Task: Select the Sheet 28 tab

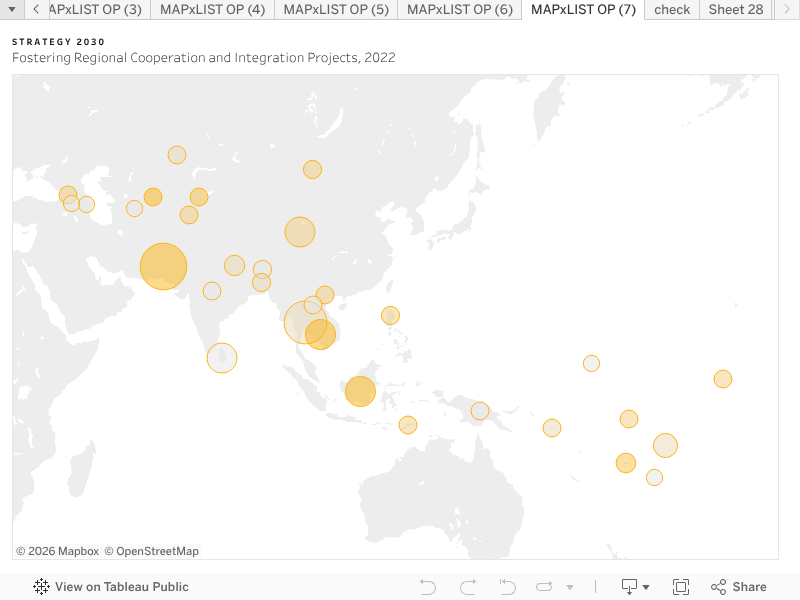Action: pyautogui.click(x=736, y=10)
